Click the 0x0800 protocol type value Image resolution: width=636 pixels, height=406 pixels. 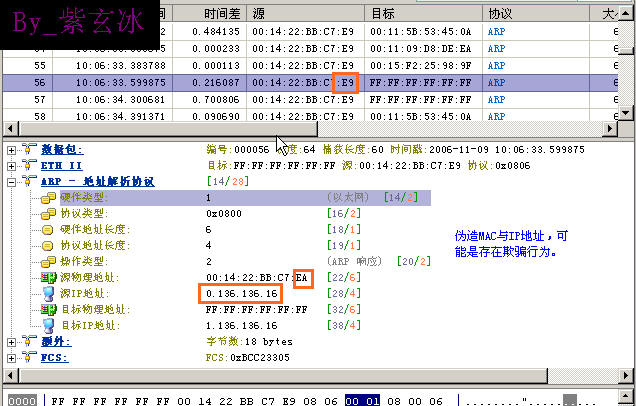pyautogui.click(x=224, y=214)
